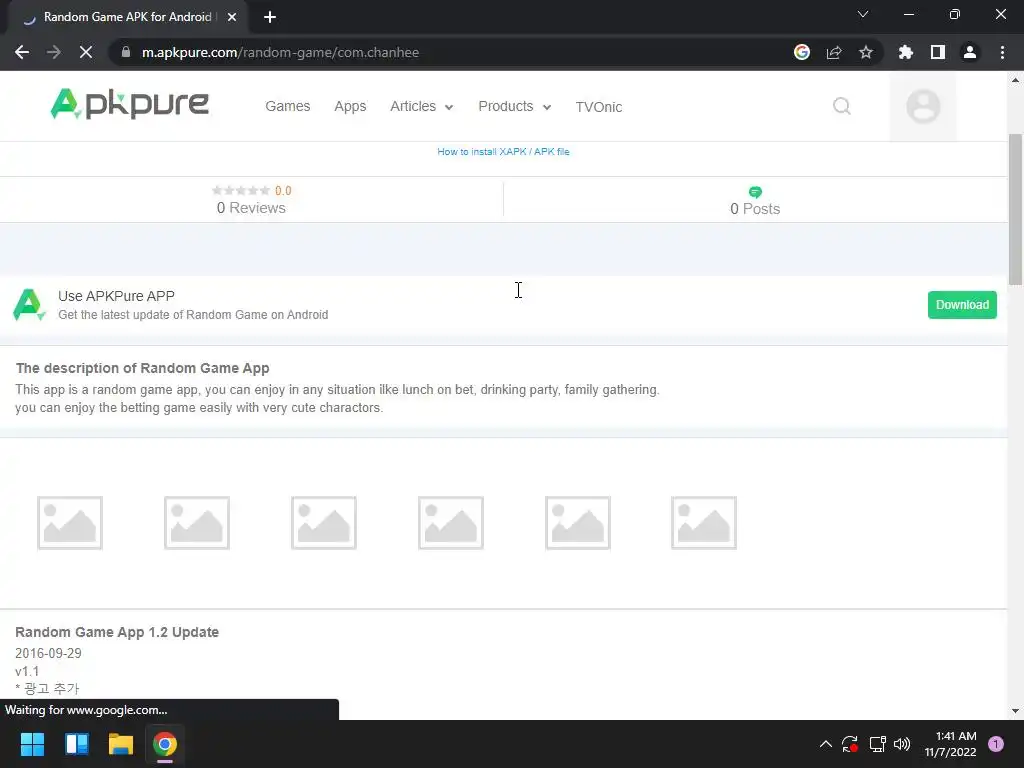1024x768 pixels.
Task: Open the fourth screenshot placeholder thumbnail
Action: [x=451, y=522]
